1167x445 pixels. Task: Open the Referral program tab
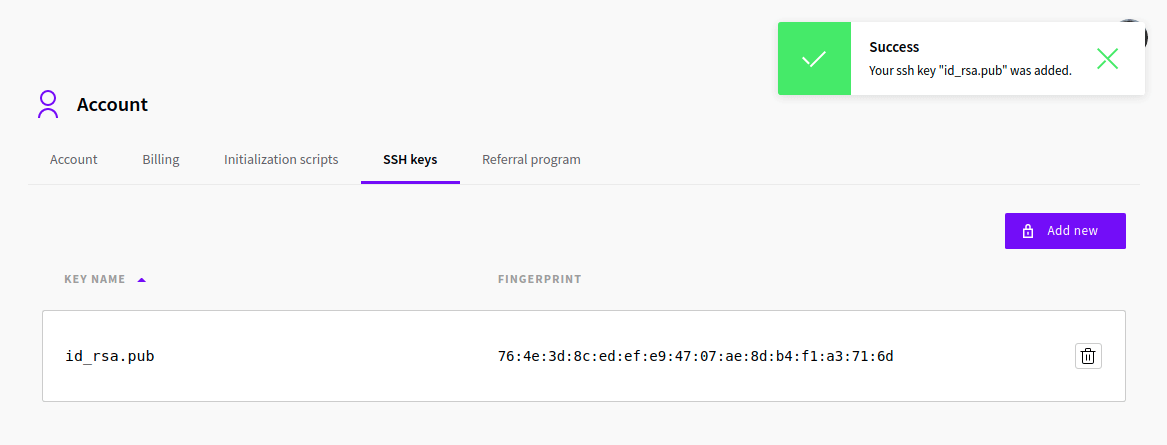[x=531, y=160]
